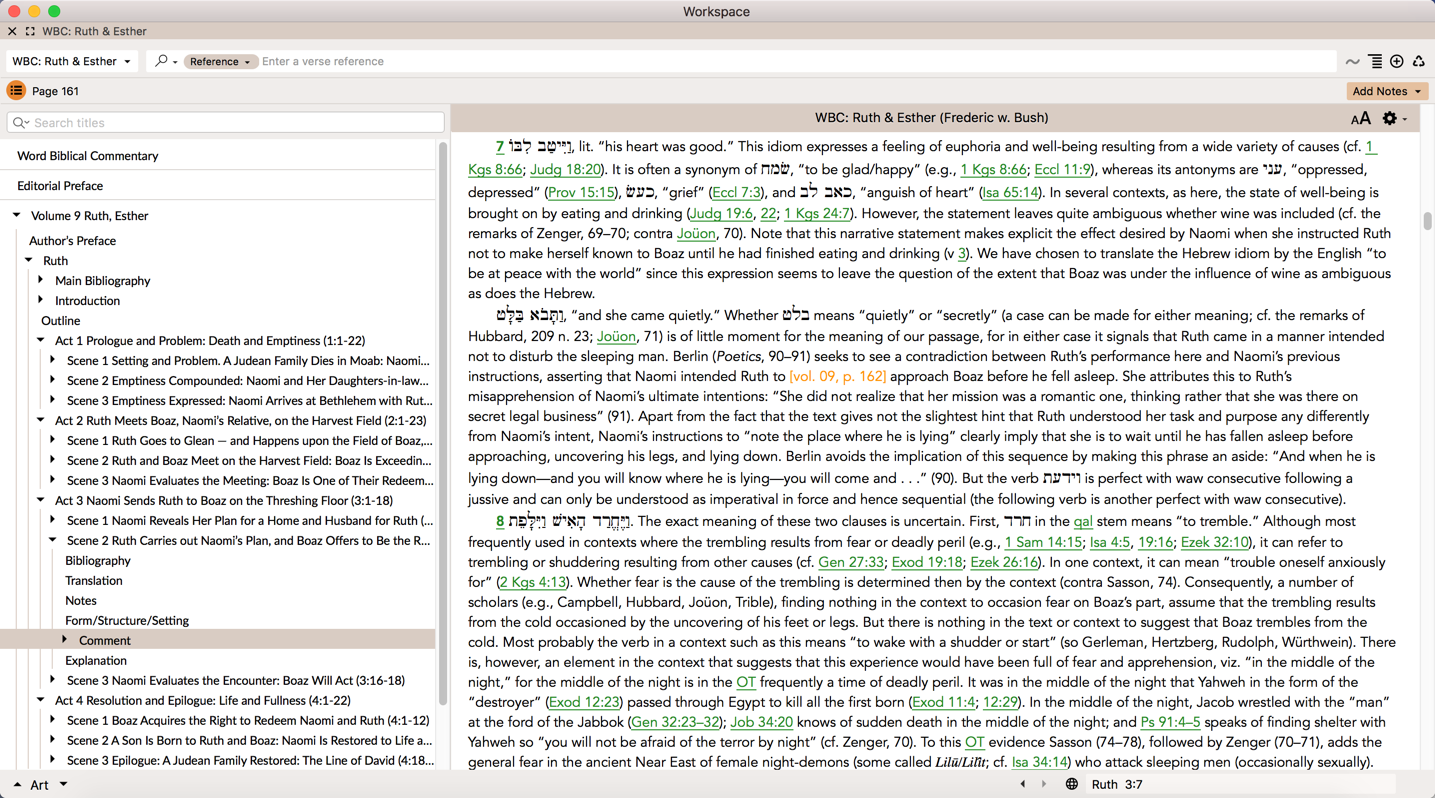This screenshot has width=1435, height=798.
Task: Expand the Introduction node
Action: (x=41, y=300)
